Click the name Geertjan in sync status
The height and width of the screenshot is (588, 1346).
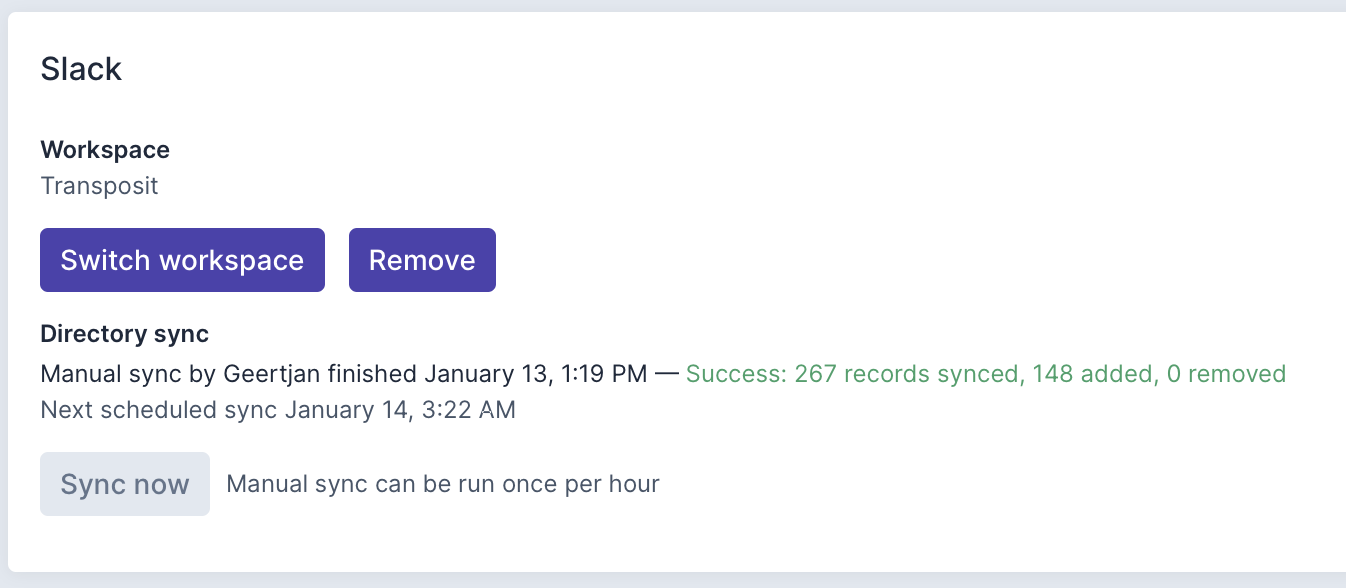point(265,374)
